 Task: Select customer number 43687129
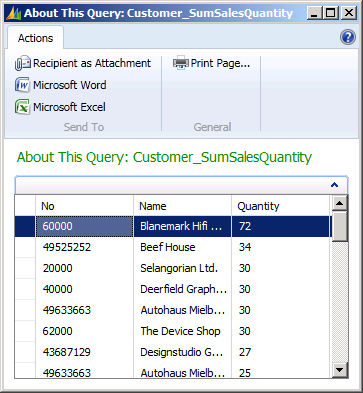(84, 352)
